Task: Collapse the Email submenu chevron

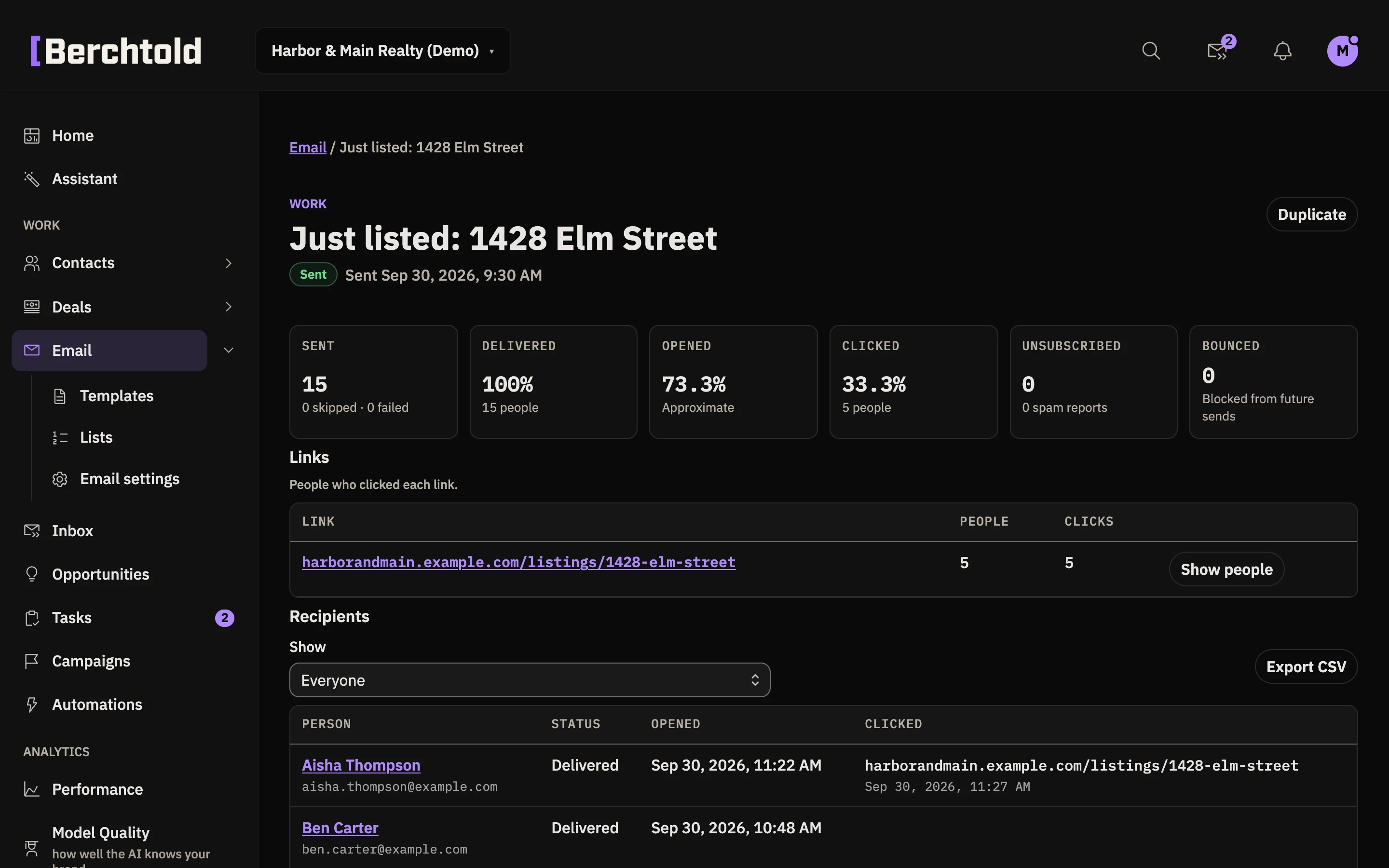Action: coord(229,350)
